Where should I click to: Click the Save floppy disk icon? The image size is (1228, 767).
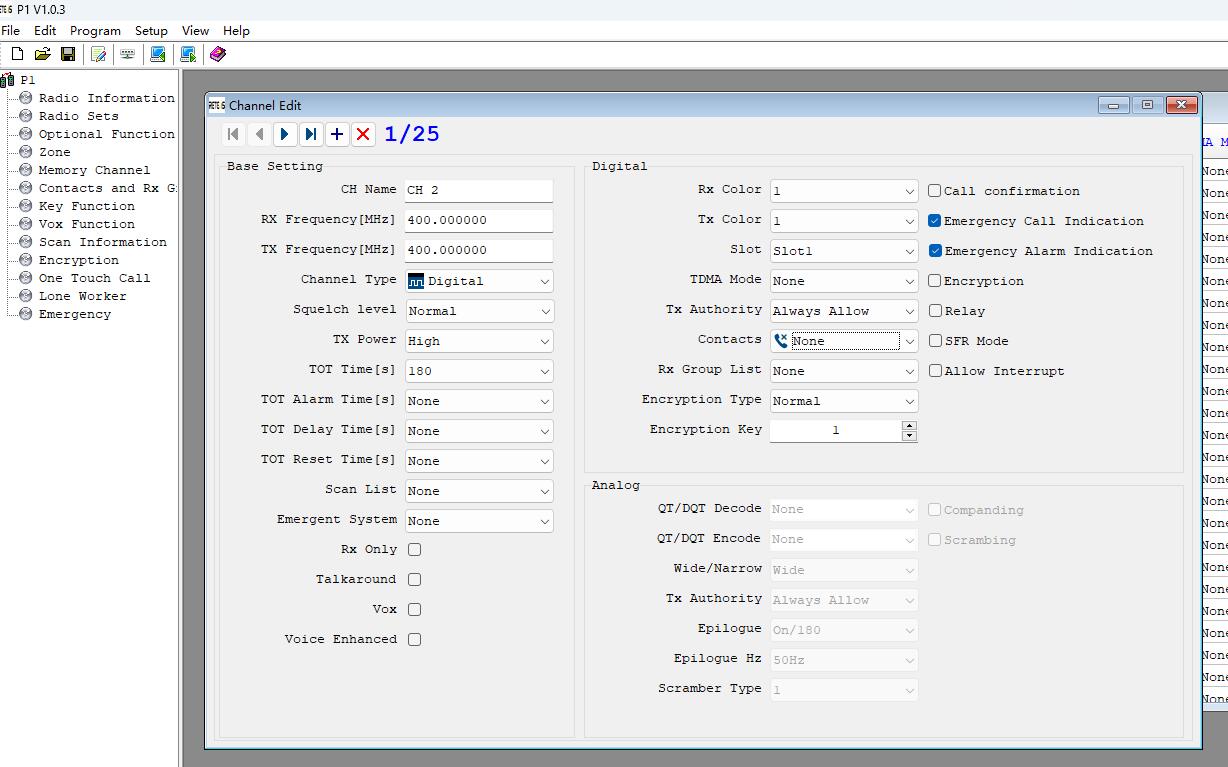68,54
